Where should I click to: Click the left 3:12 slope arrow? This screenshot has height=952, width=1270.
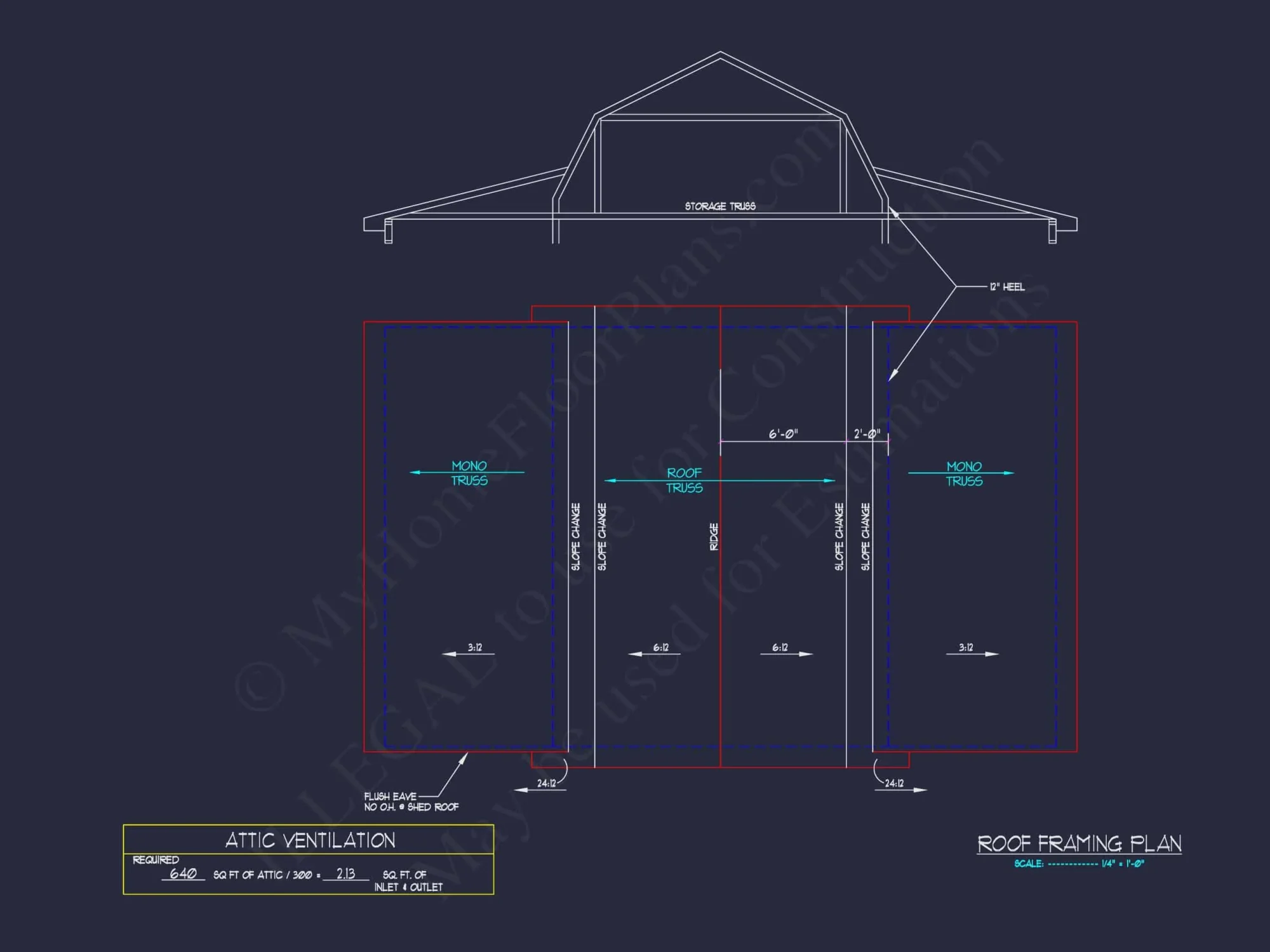[474, 649]
